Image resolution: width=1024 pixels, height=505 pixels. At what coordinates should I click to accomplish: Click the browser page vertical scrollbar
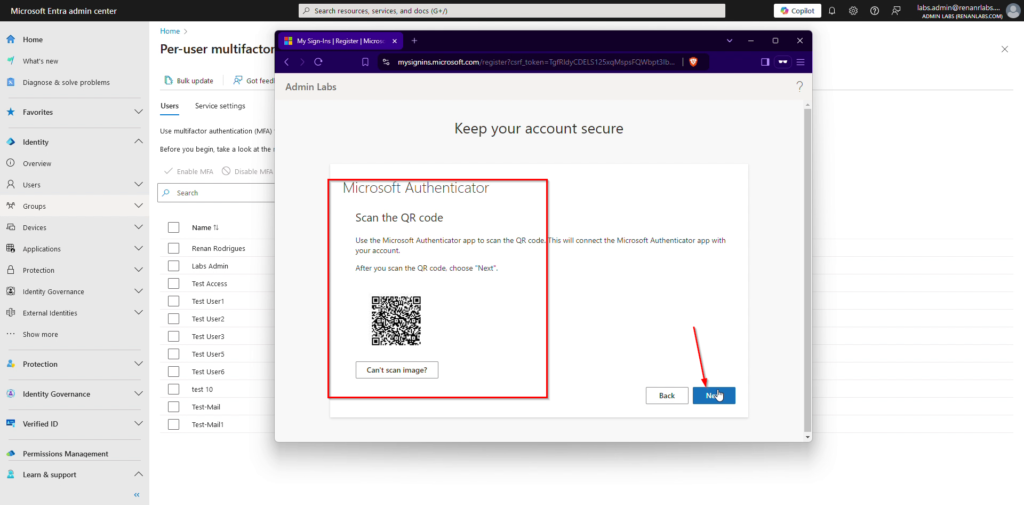click(807, 271)
